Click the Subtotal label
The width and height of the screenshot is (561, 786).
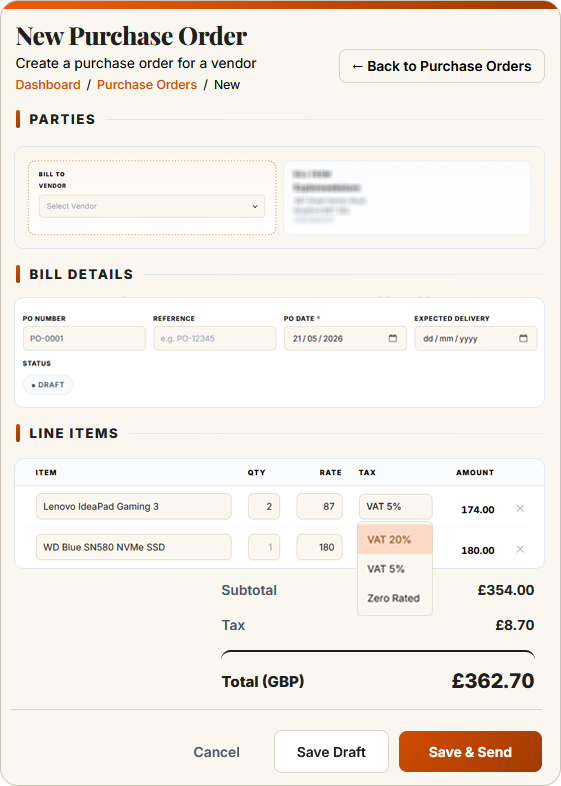tap(249, 590)
